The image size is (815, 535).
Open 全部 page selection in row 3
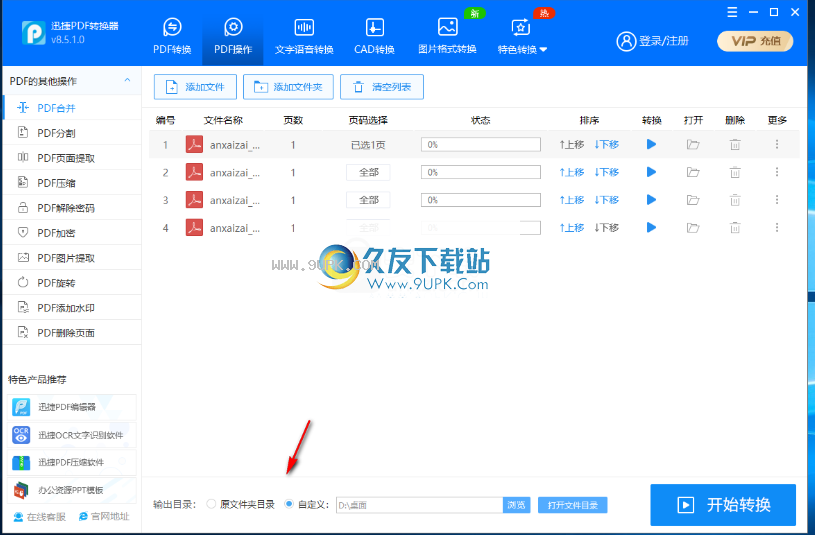click(x=368, y=200)
